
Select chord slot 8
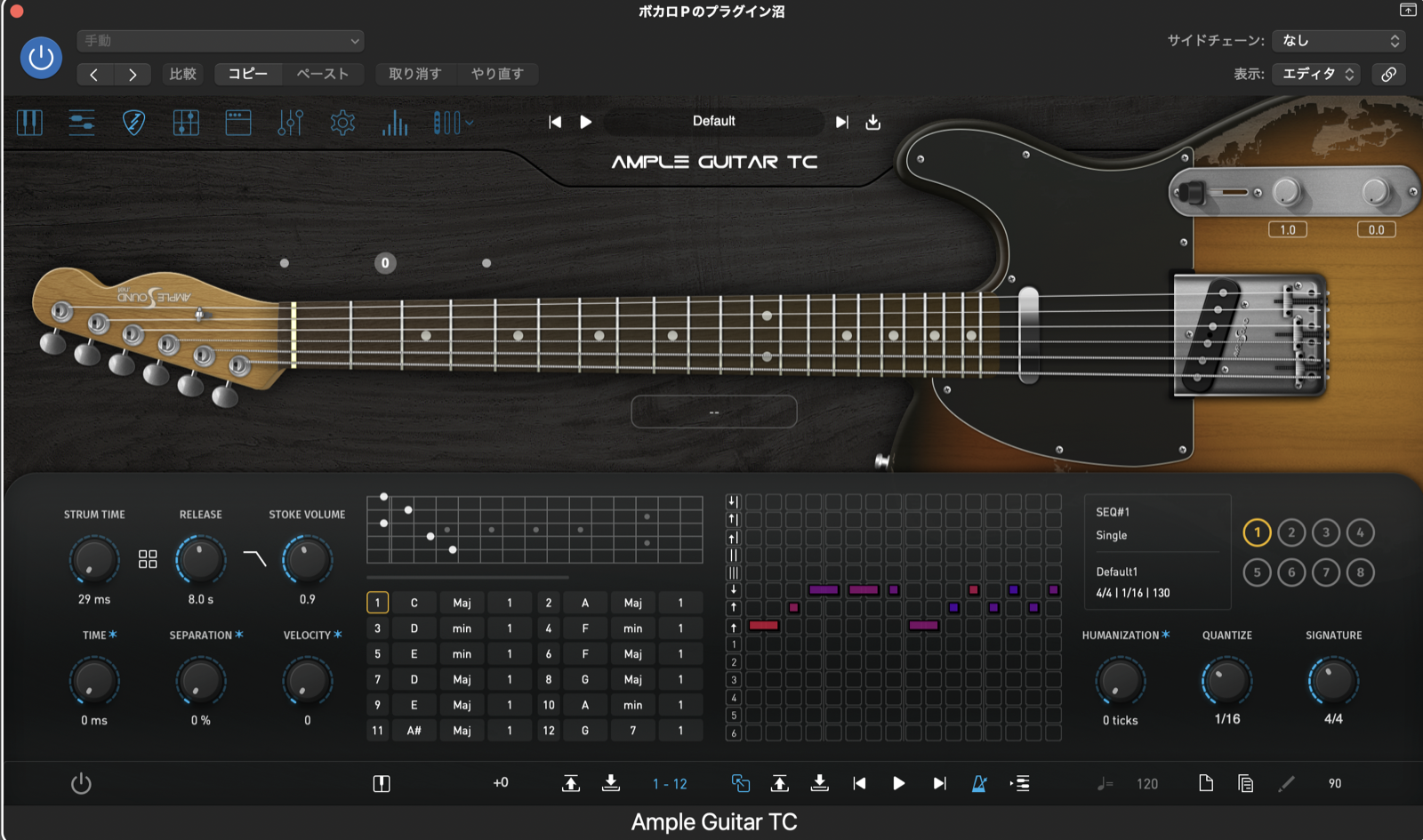pyautogui.click(x=549, y=679)
